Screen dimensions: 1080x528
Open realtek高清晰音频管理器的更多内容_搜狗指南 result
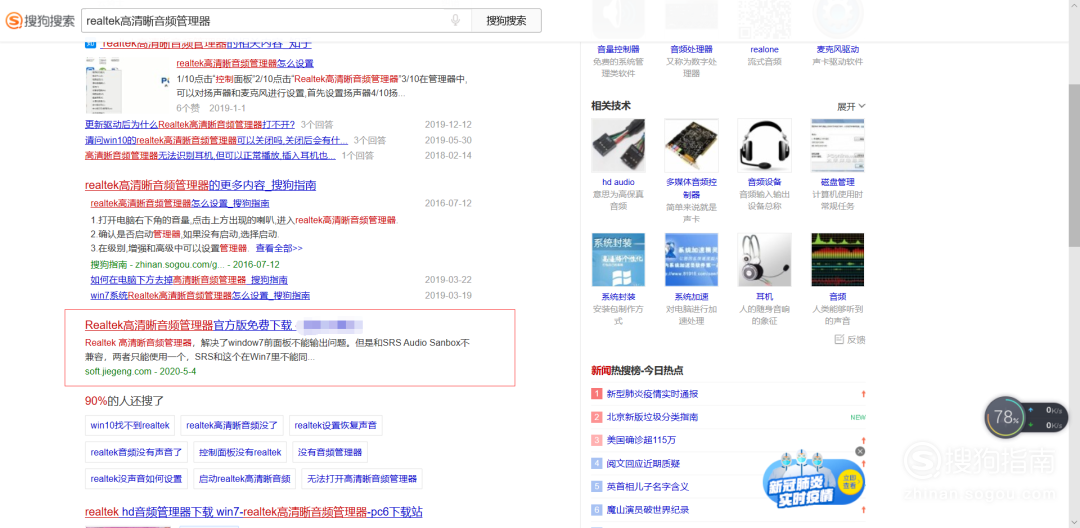[200, 185]
